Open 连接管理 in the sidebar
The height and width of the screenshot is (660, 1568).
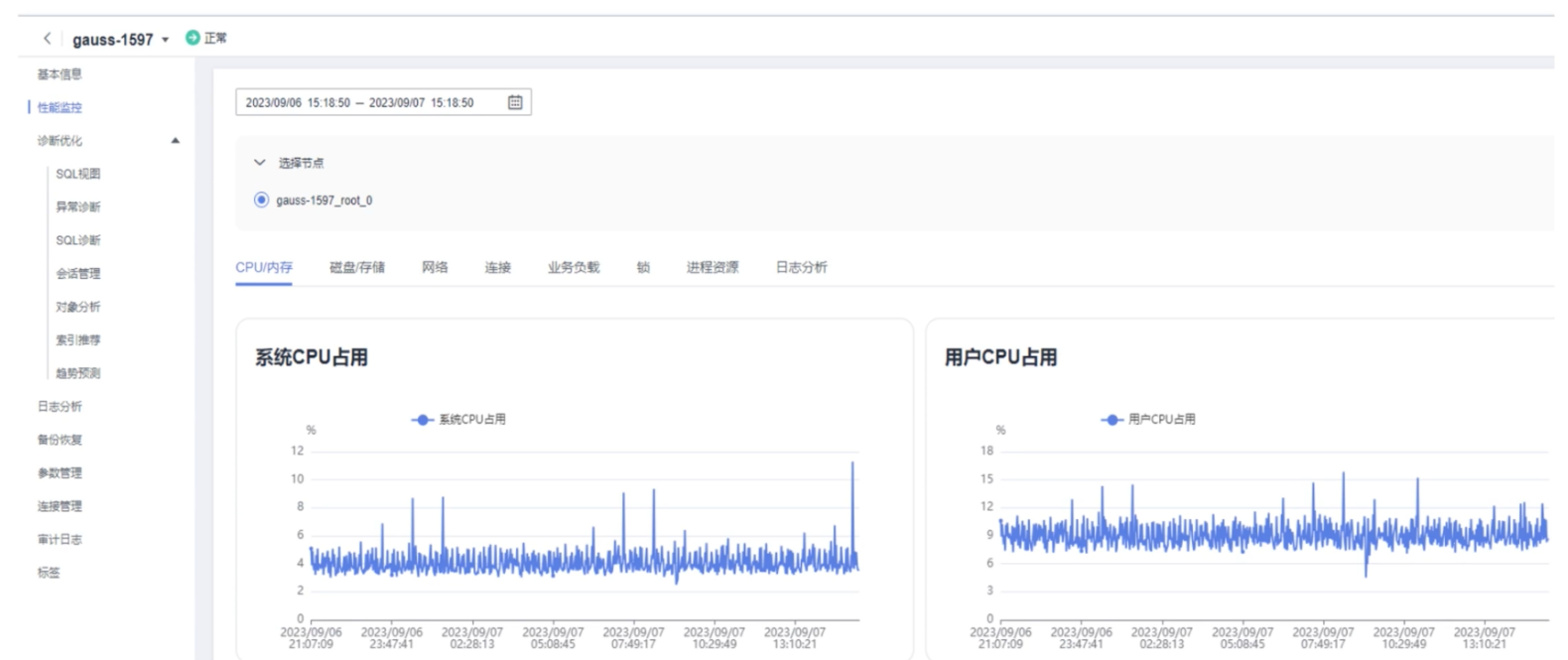pos(60,506)
